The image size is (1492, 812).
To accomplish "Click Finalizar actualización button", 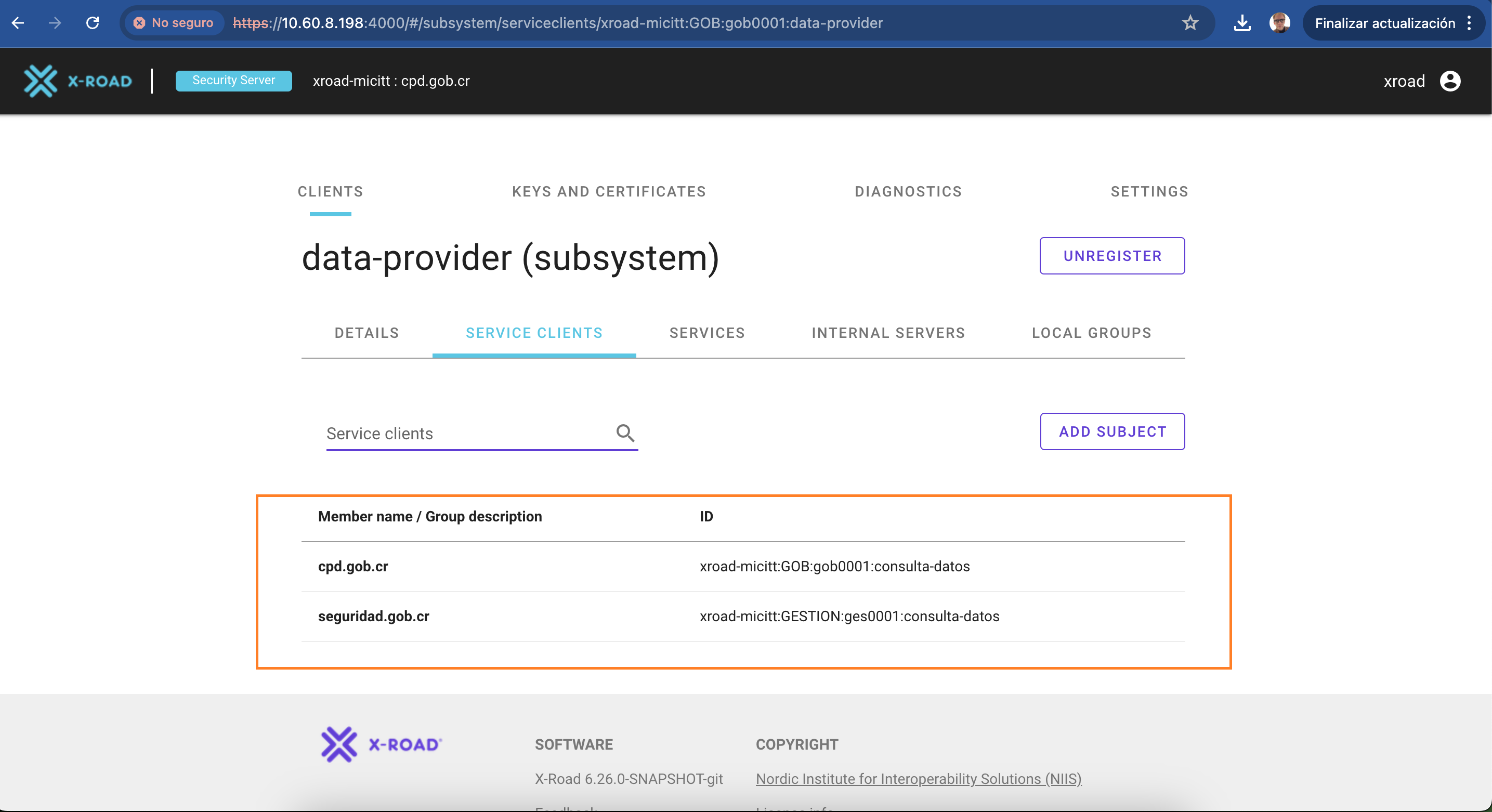I will [1385, 23].
